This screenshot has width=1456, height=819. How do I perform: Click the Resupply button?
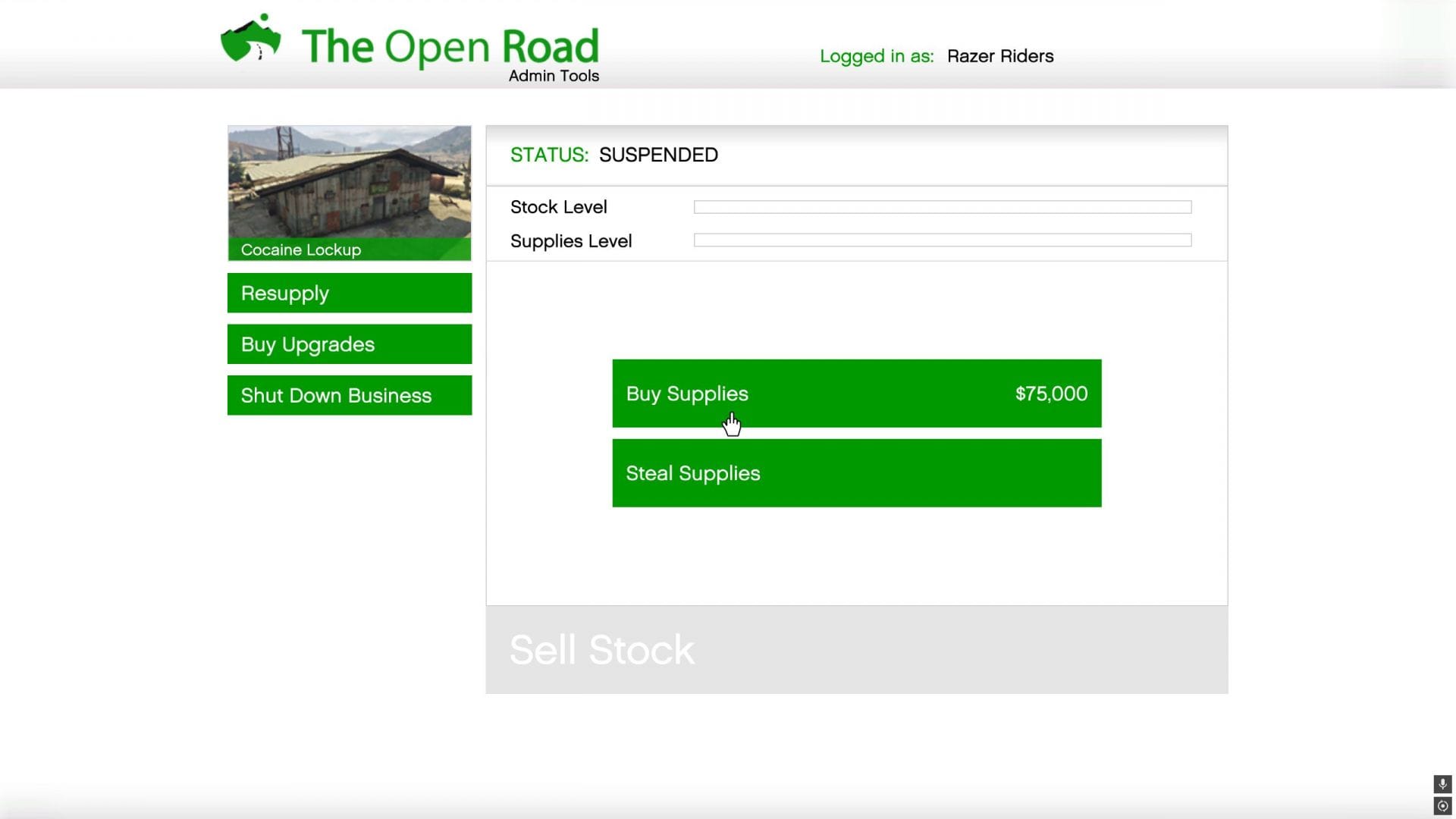pos(349,293)
